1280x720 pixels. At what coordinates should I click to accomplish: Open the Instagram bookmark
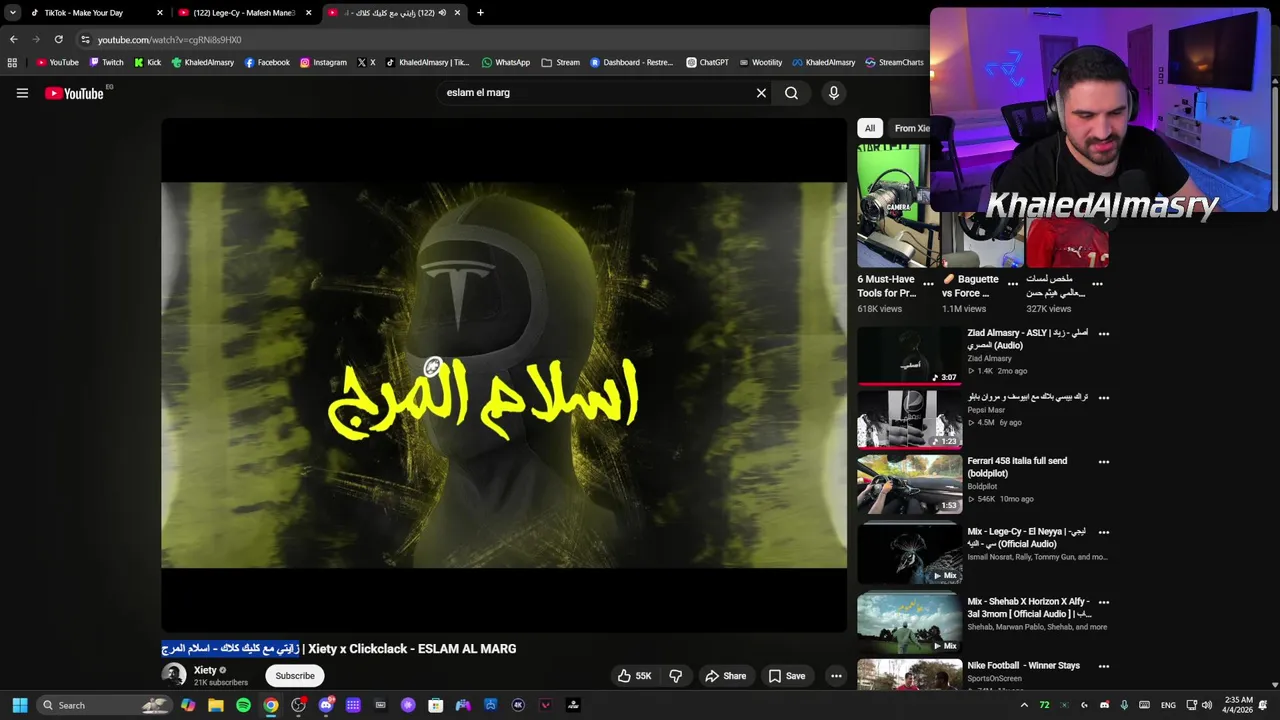pyautogui.click(x=323, y=62)
